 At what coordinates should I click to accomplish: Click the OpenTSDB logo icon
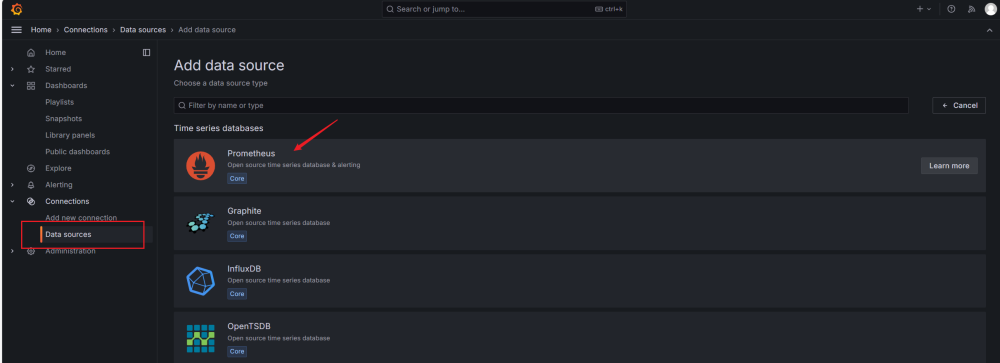point(200,338)
